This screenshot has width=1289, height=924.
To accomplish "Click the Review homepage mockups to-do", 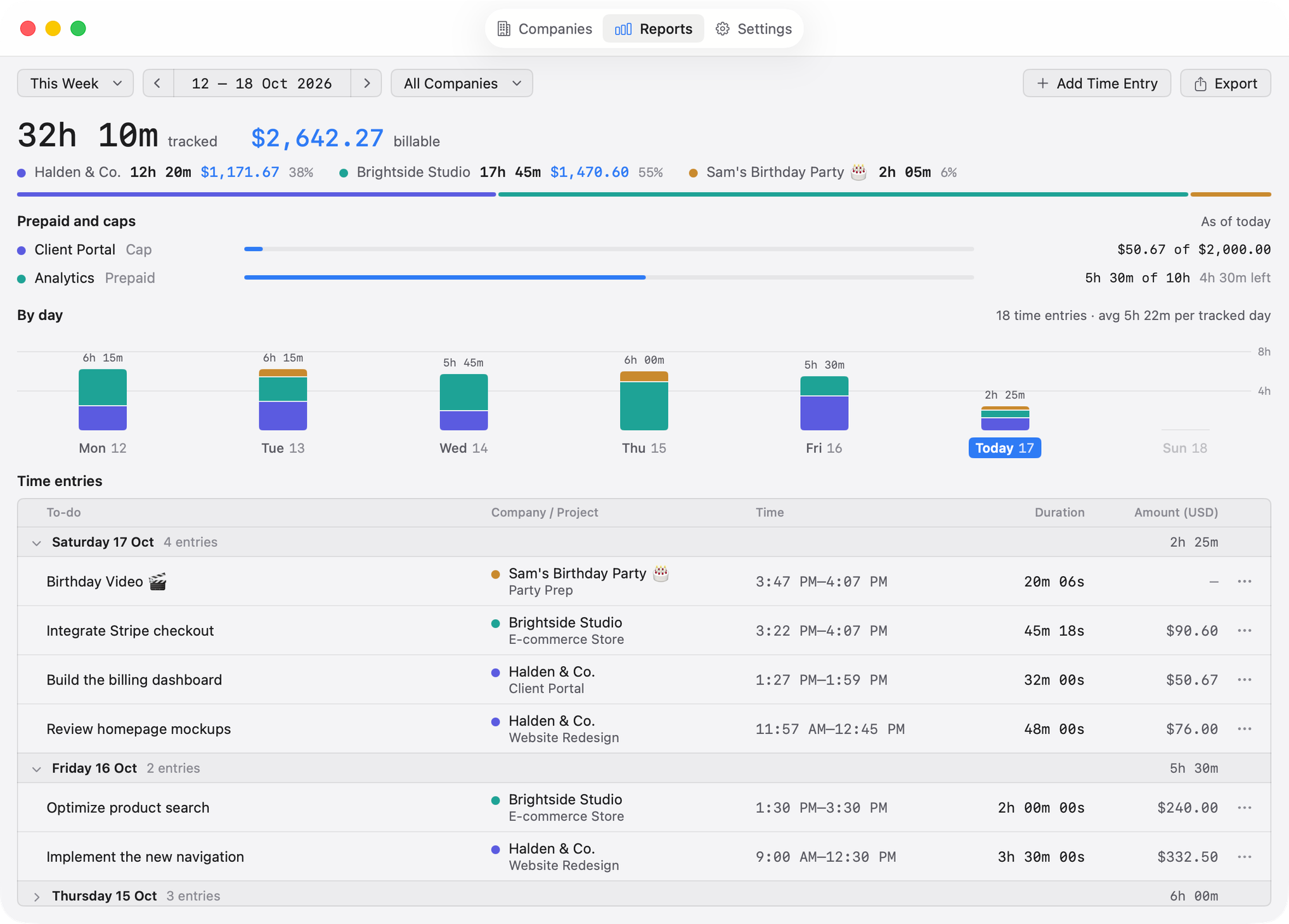I will (x=138, y=729).
